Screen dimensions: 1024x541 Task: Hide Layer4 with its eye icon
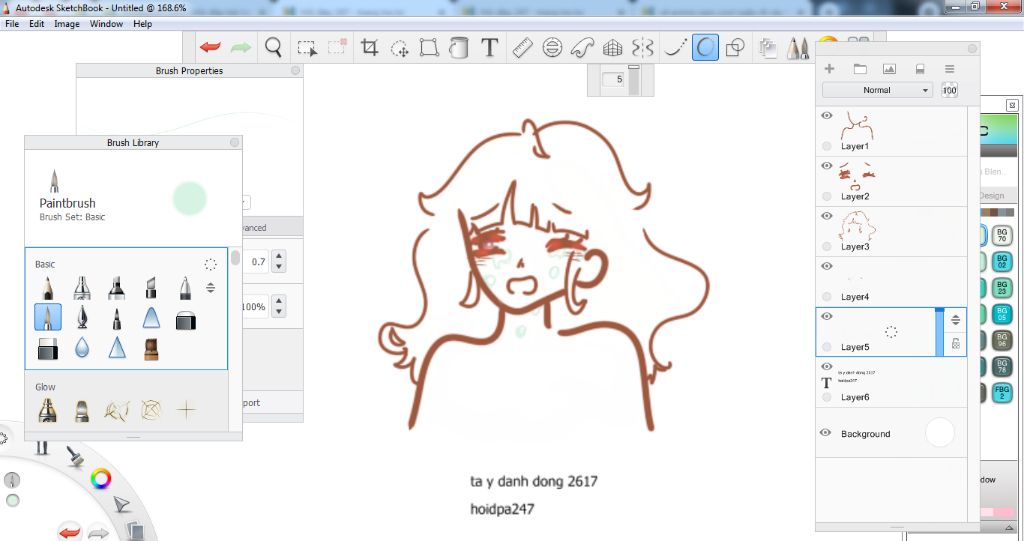pos(827,267)
